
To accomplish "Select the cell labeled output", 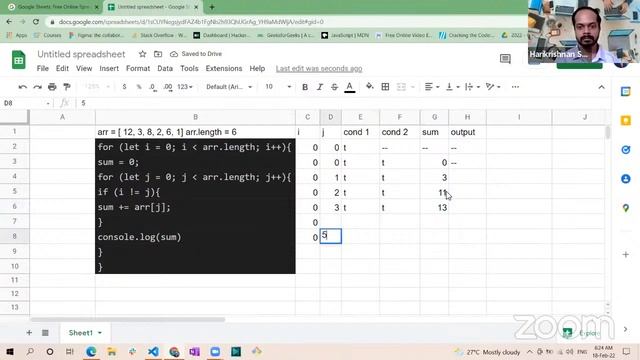I will (x=467, y=132).
